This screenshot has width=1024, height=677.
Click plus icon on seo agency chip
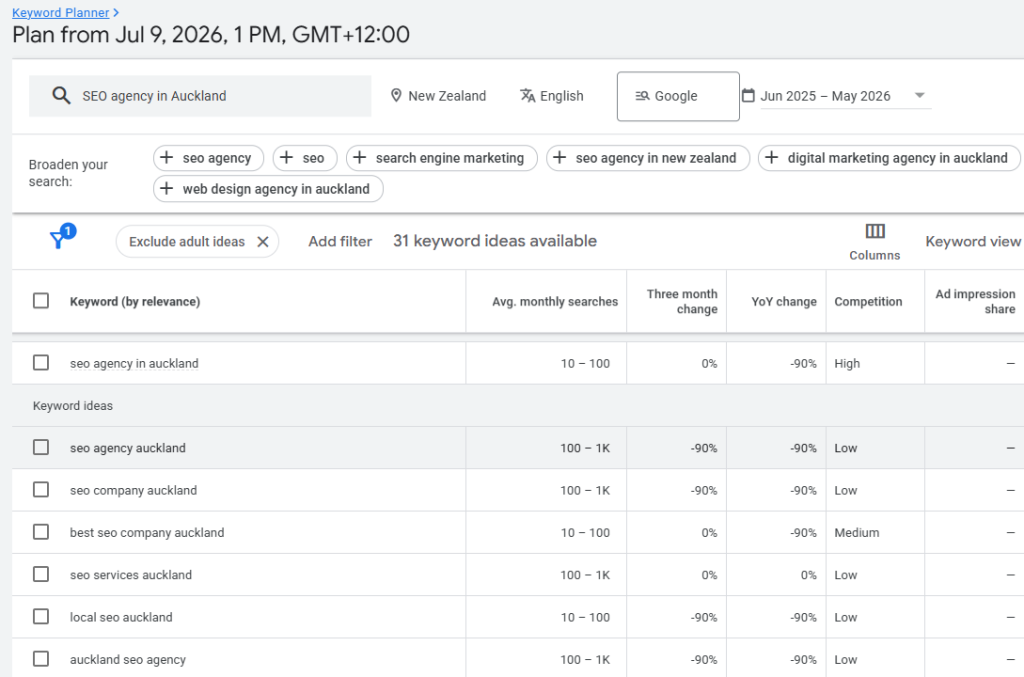[167, 157]
